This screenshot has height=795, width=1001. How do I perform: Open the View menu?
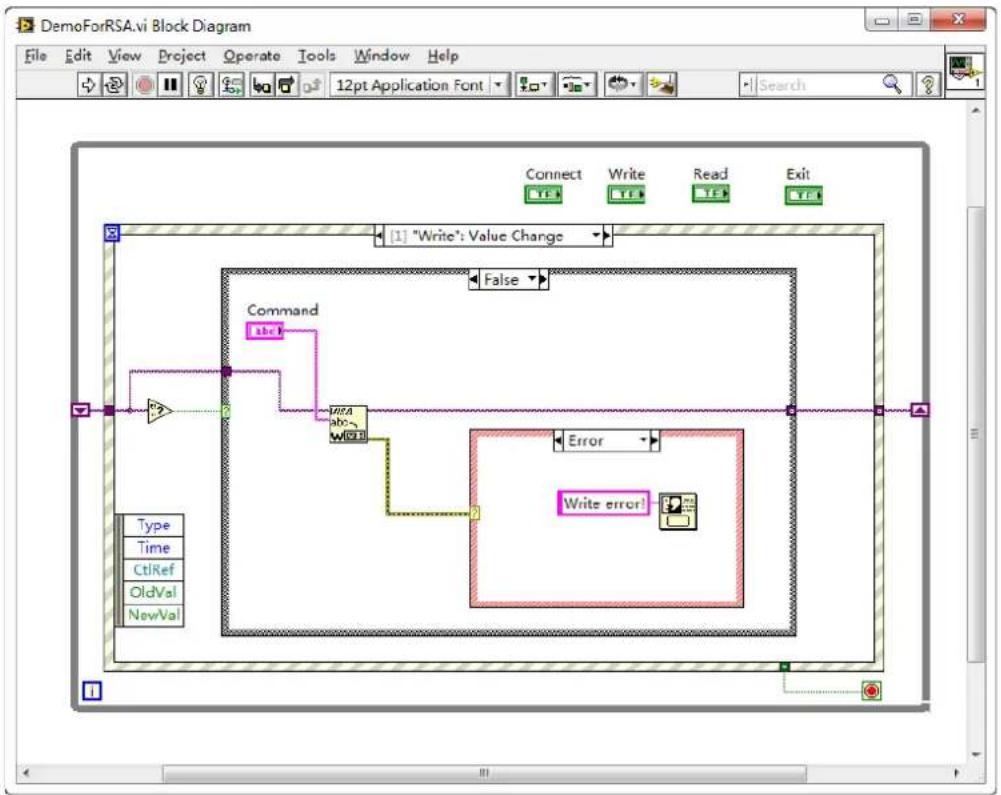point(124,56)
